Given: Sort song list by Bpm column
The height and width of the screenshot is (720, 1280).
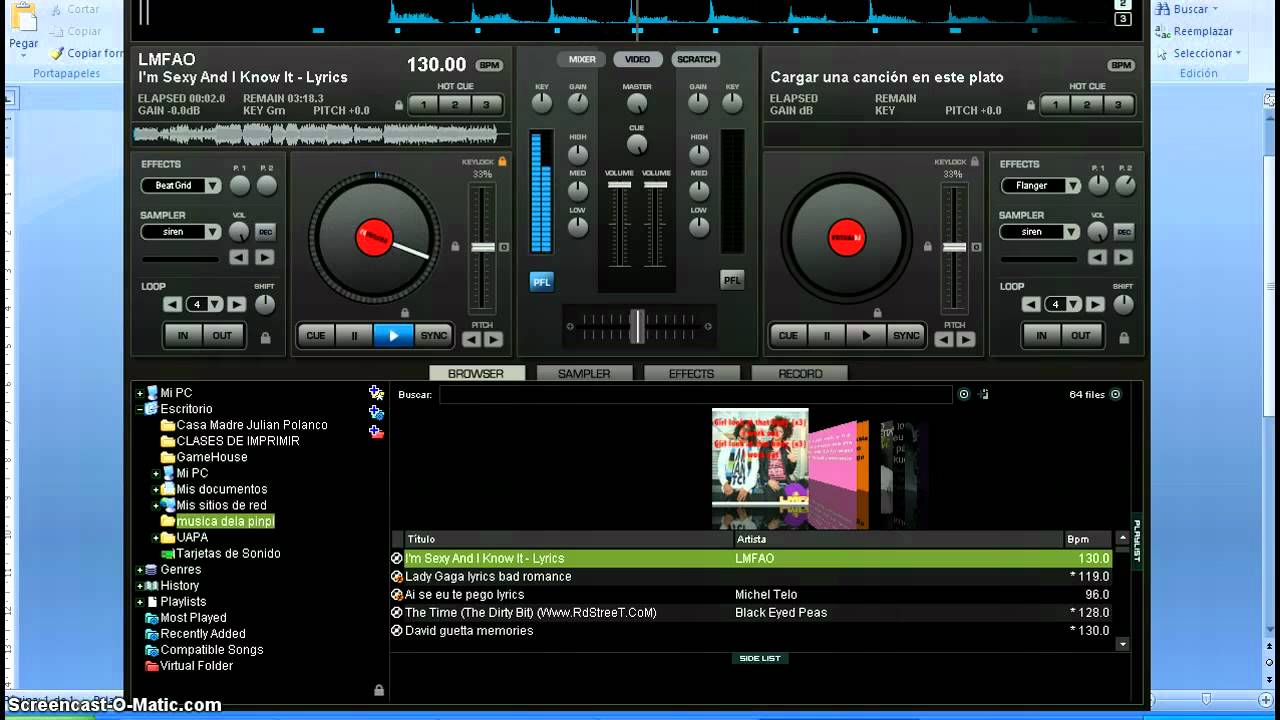Looking at the screenshot, I should tap(1088, 539).
